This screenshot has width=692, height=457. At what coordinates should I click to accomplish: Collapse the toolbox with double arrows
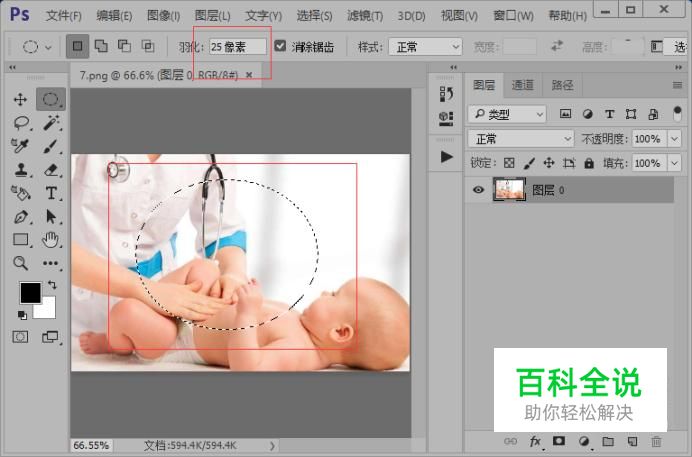tap(12, 67)
